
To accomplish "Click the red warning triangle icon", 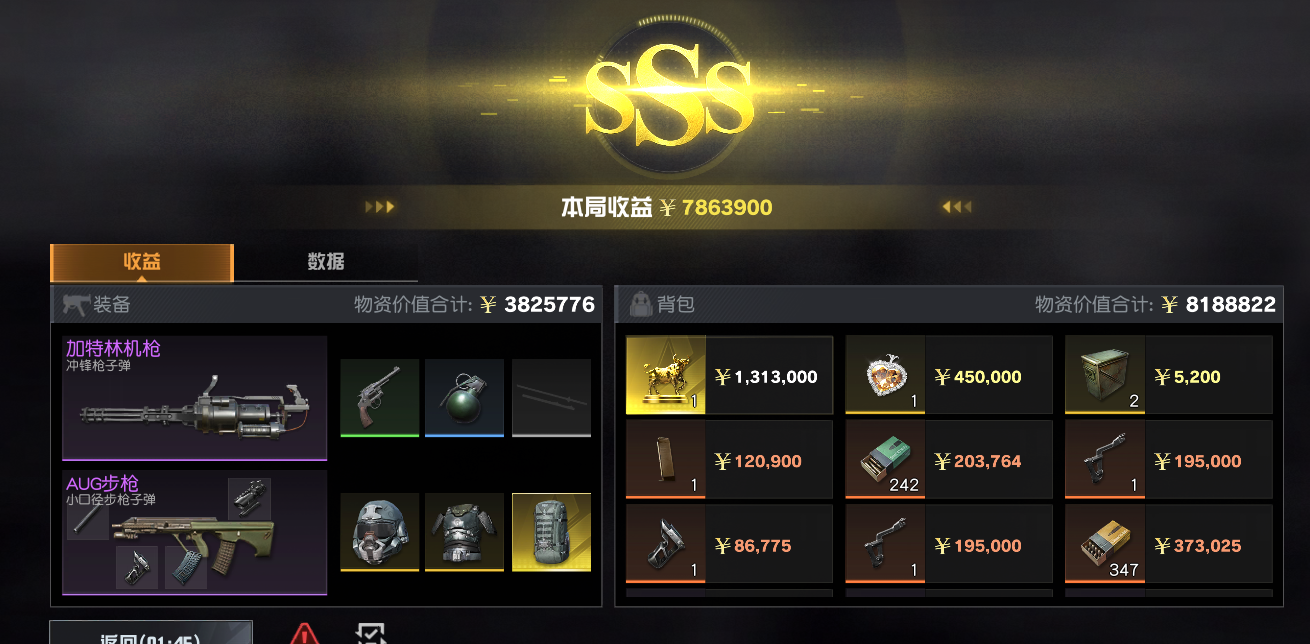I will click(x=304, y=634).
